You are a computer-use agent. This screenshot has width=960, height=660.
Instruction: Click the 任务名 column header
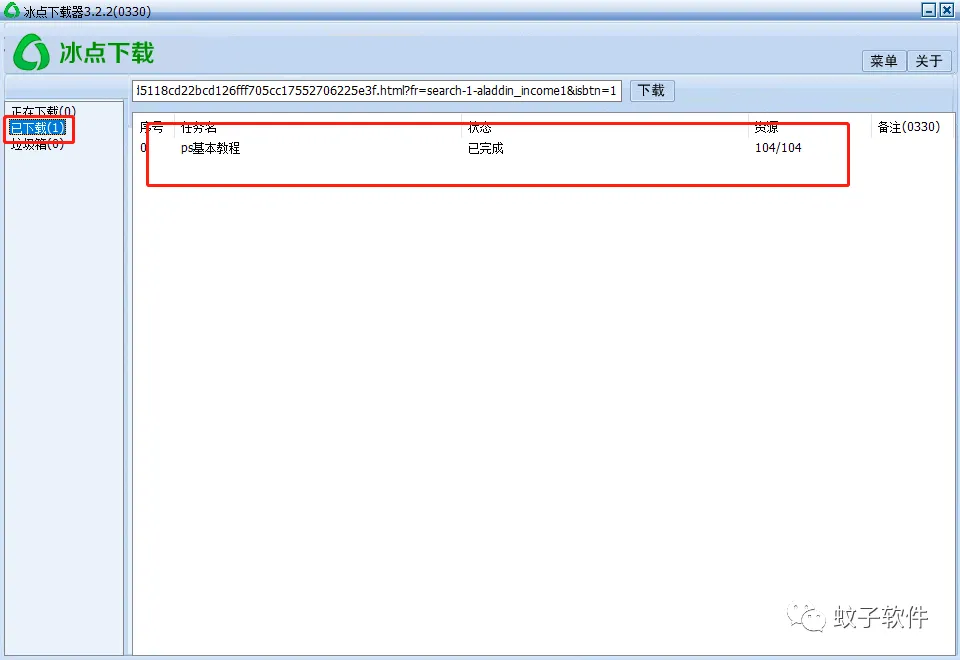pos(198,127)
